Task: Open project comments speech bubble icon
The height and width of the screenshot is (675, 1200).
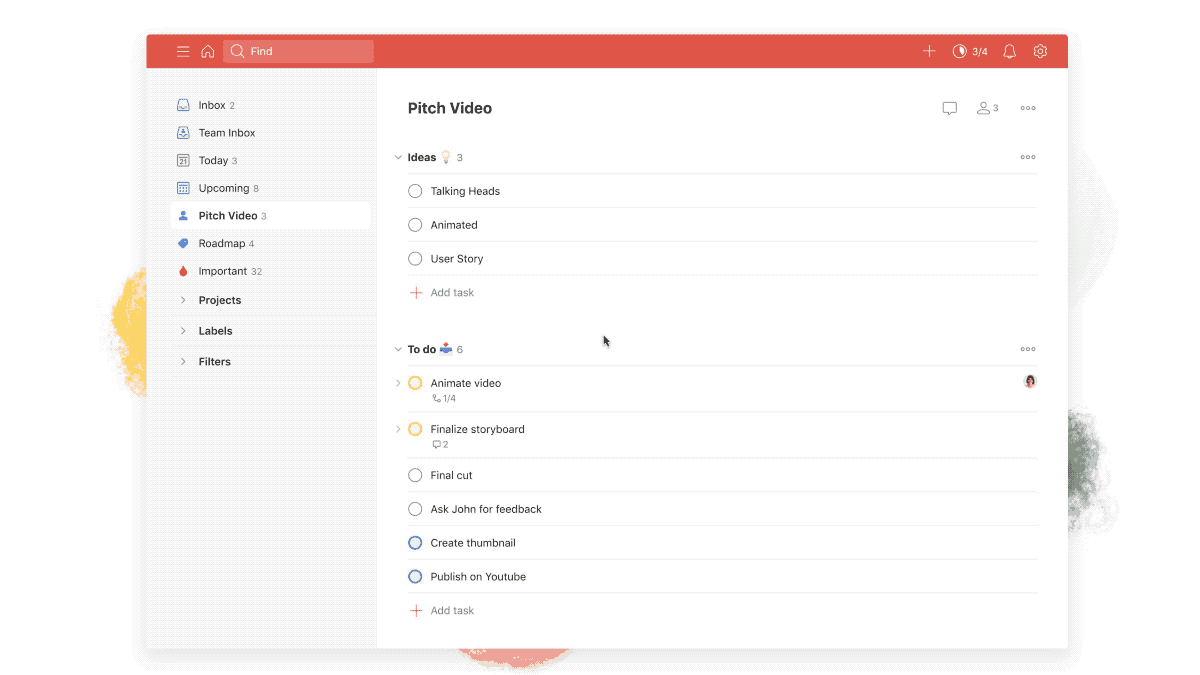Action: 949,108
